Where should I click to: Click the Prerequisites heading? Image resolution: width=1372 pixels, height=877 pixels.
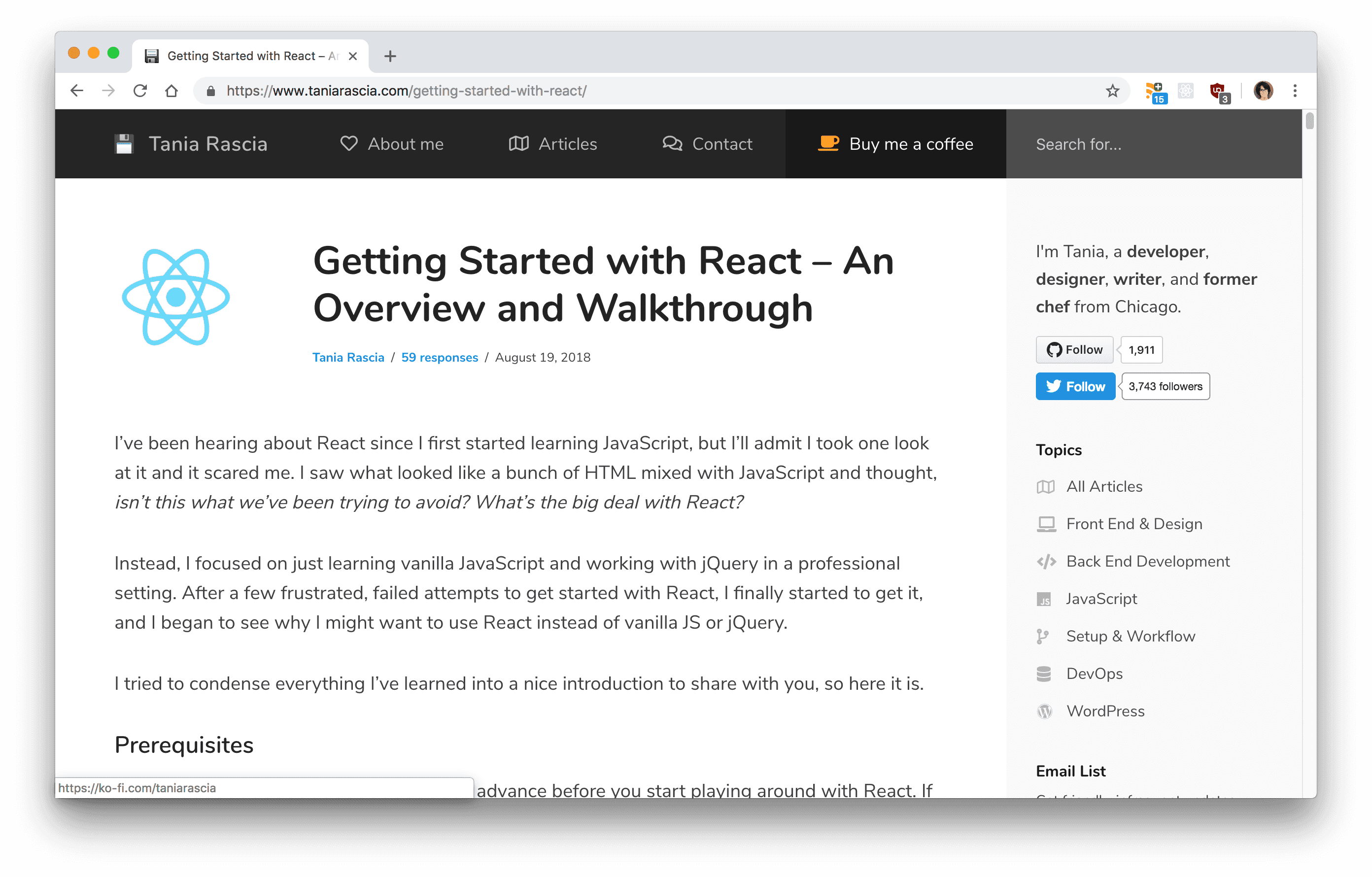[x=183, y=745]
